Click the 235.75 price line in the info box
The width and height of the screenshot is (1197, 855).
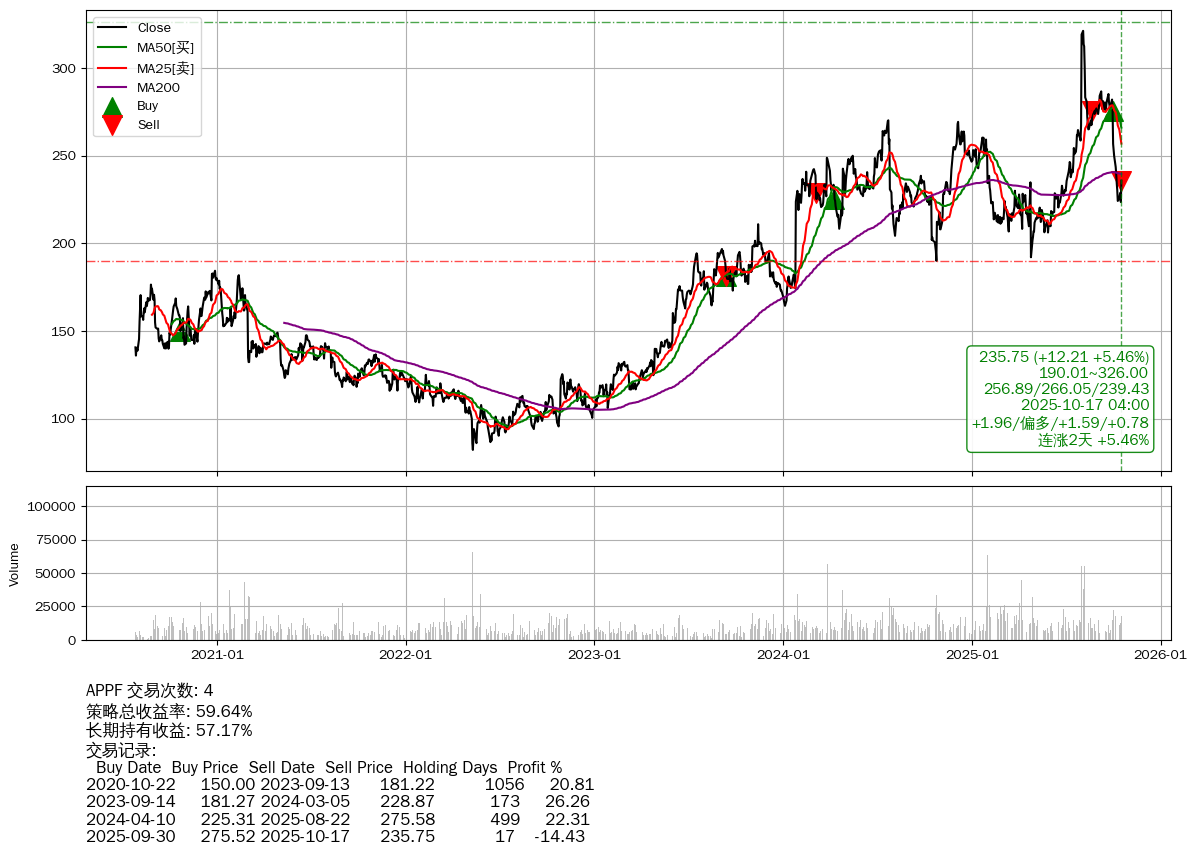pyautogui.click(x=1063, y=357)
